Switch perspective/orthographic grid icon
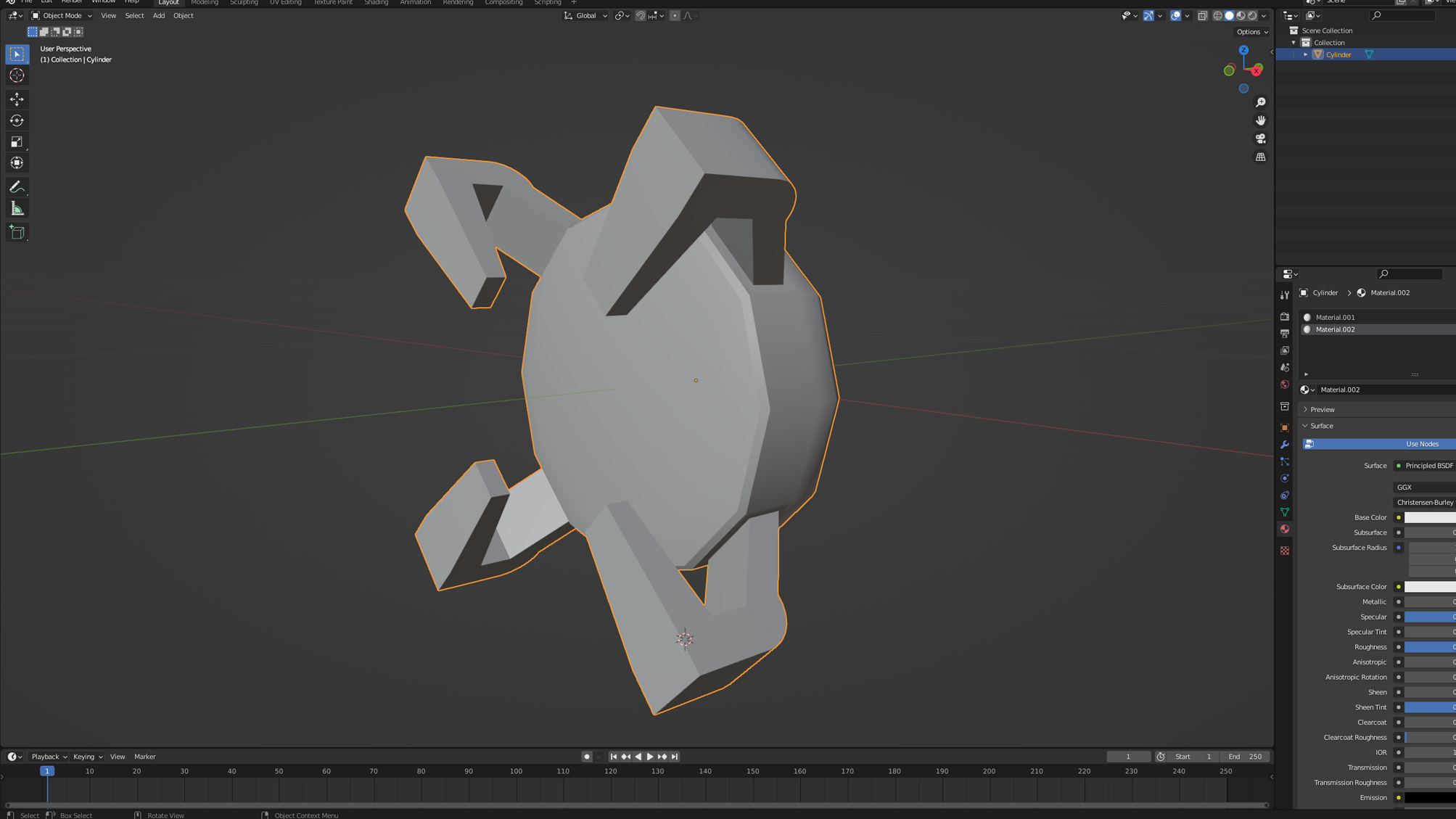 coord(1260,157)
